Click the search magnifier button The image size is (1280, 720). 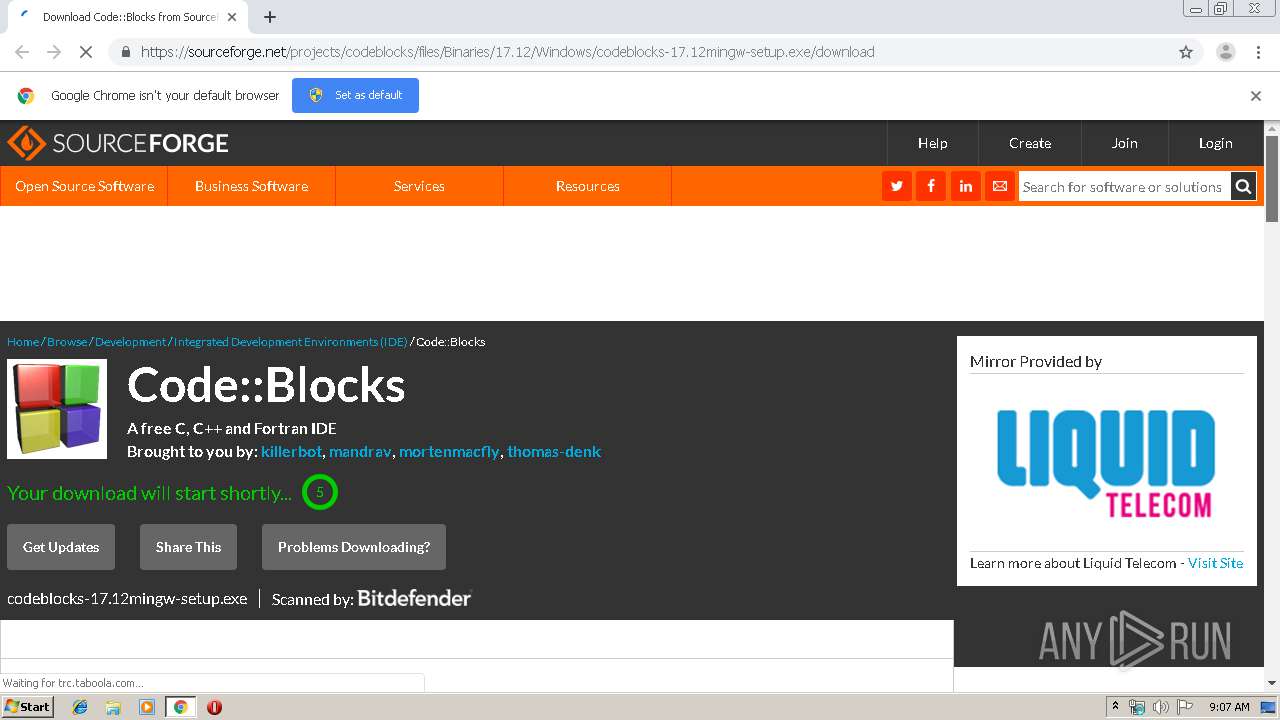1243,186
